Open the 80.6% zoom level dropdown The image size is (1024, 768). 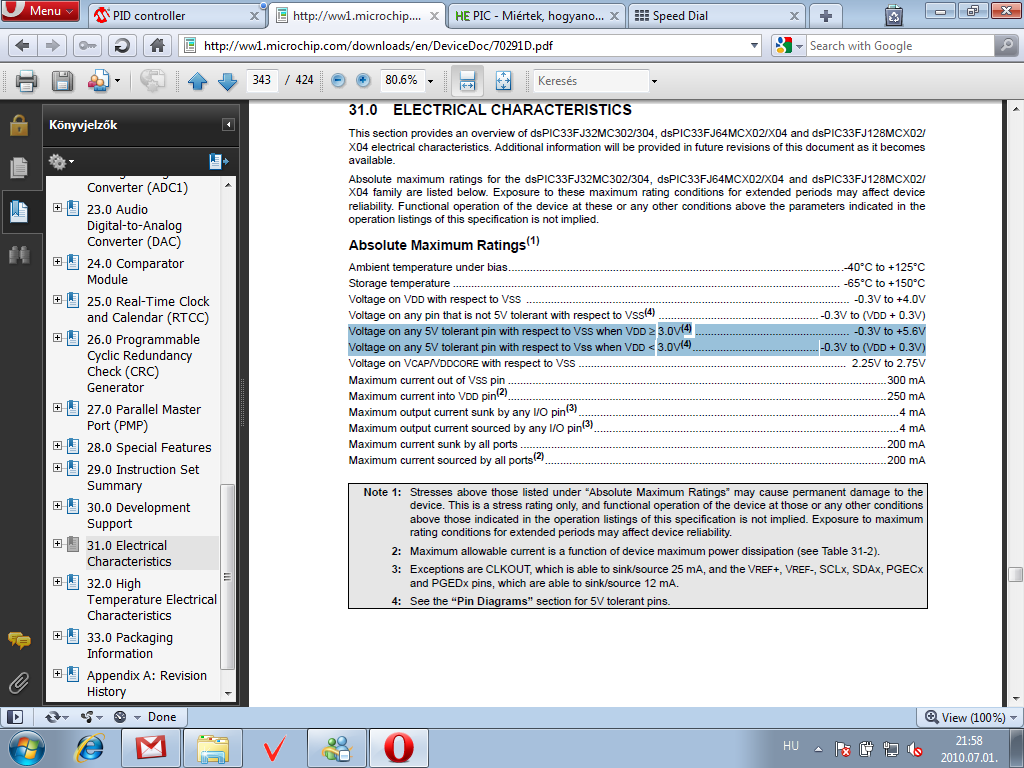[430, 81]
